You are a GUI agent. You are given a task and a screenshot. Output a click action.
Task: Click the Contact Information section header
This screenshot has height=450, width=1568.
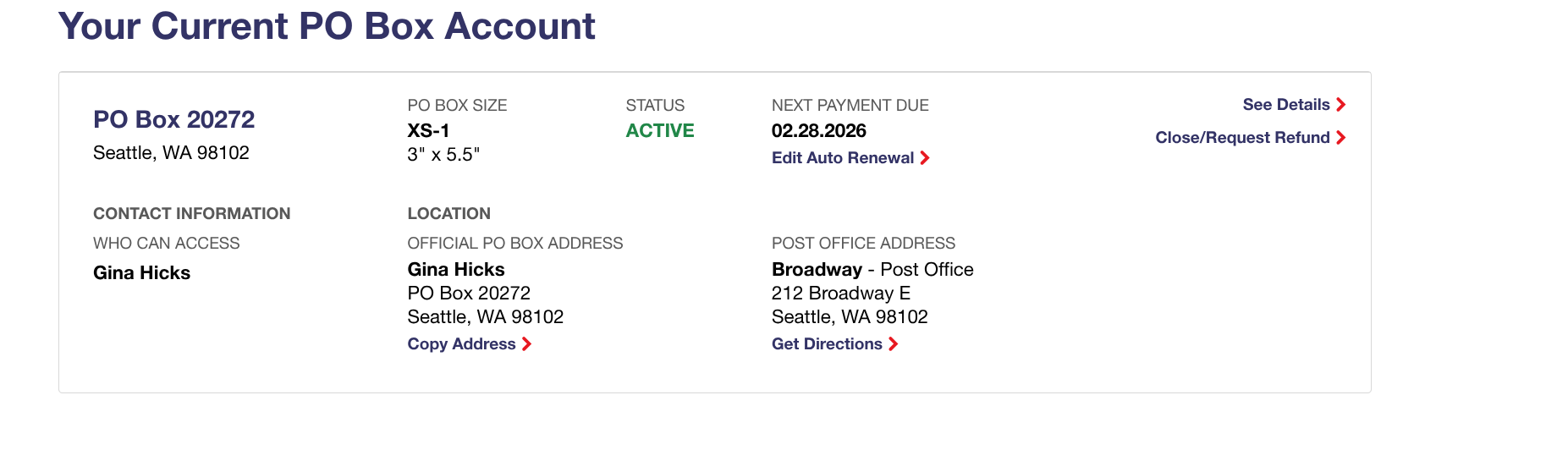coord(191,214)
